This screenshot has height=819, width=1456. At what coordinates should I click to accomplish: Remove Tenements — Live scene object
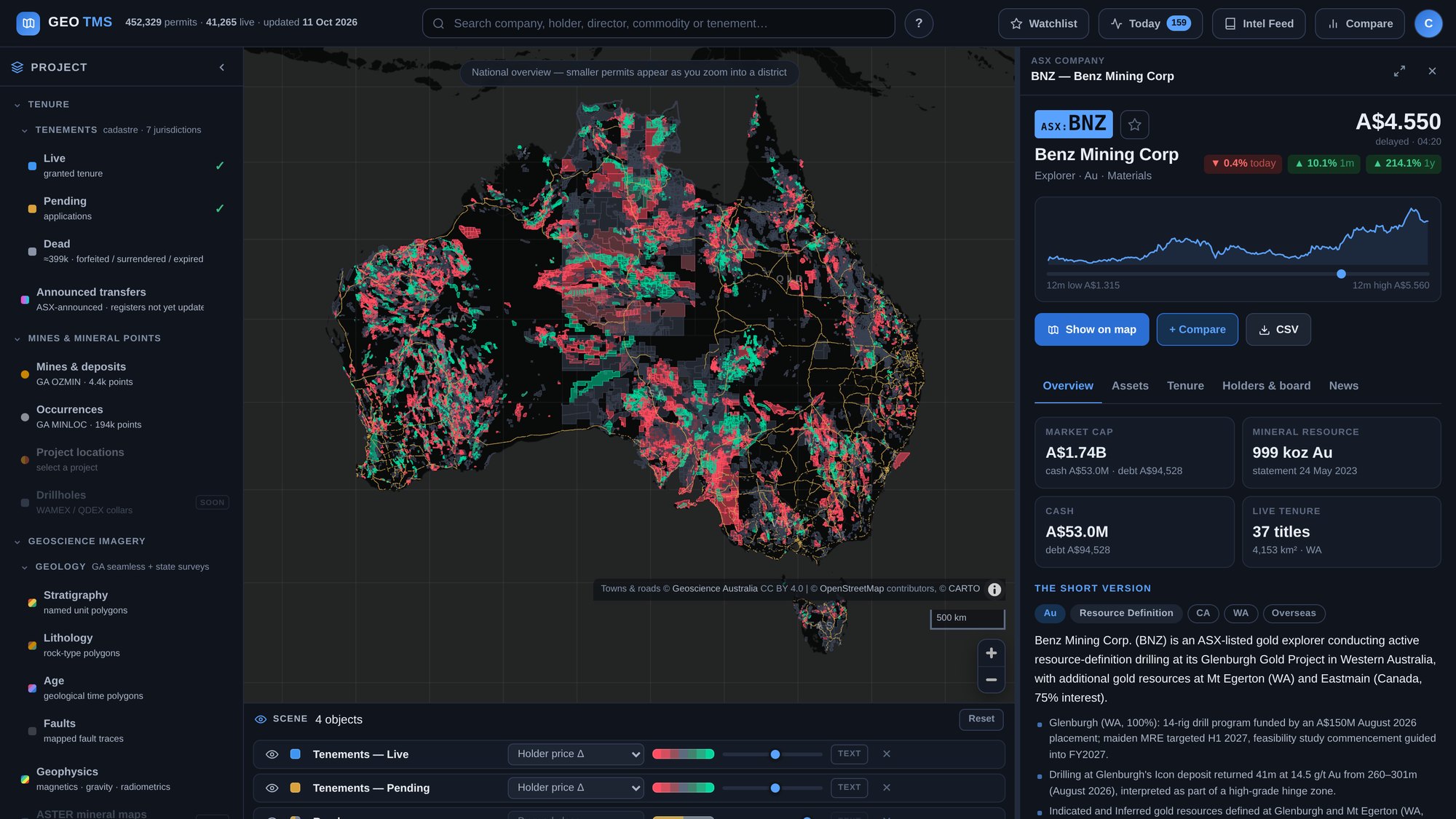pos(887,754)
